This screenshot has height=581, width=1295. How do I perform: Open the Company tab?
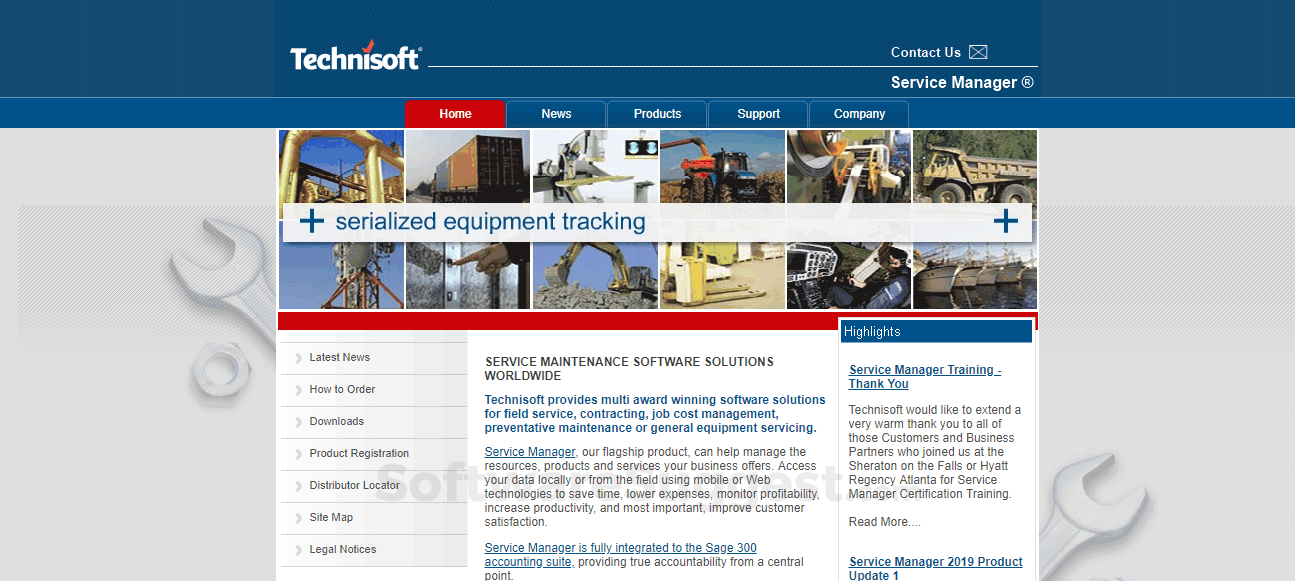858,113
